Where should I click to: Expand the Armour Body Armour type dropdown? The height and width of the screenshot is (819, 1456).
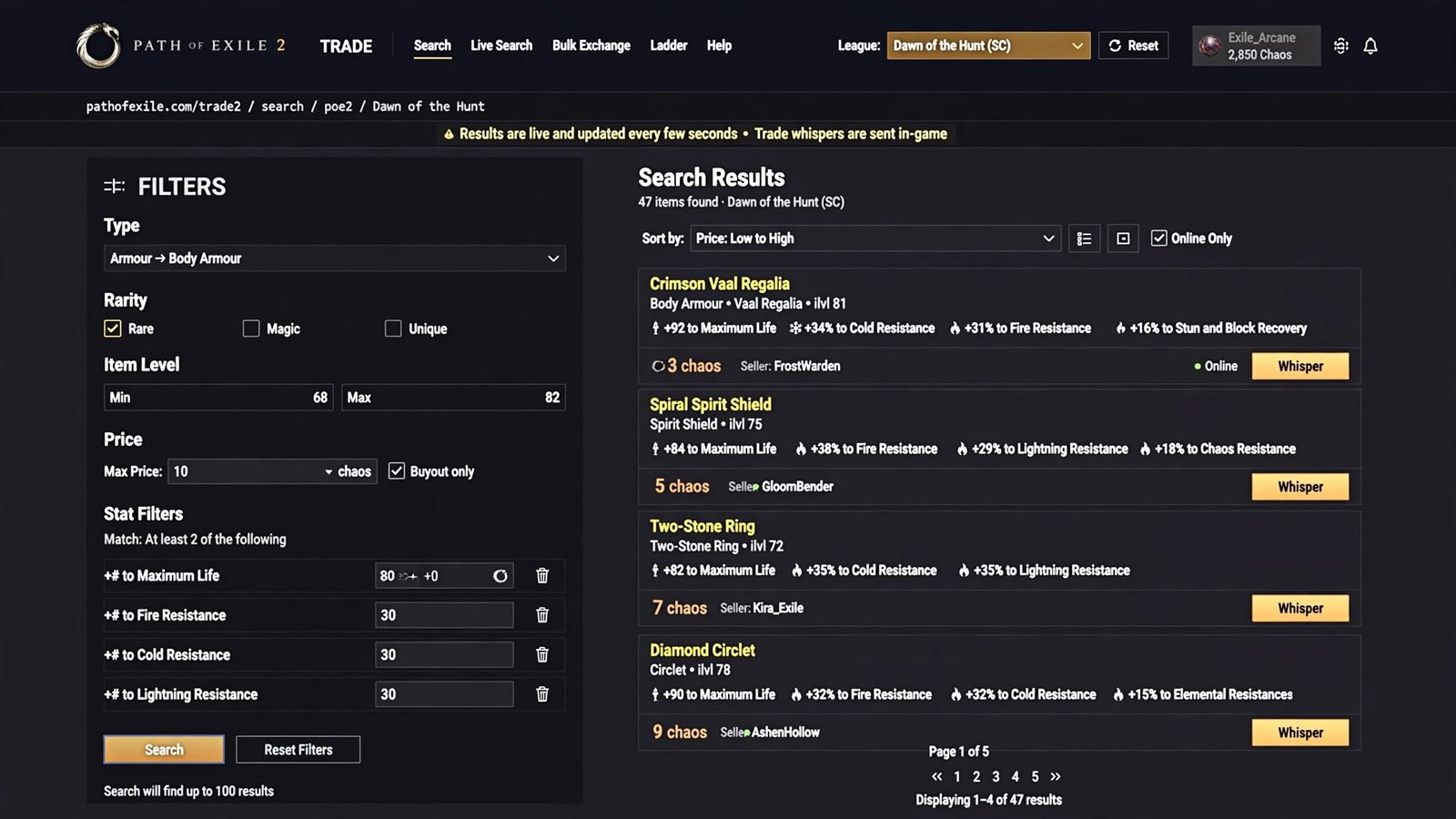pyautogui.click(x=335, y=258)
